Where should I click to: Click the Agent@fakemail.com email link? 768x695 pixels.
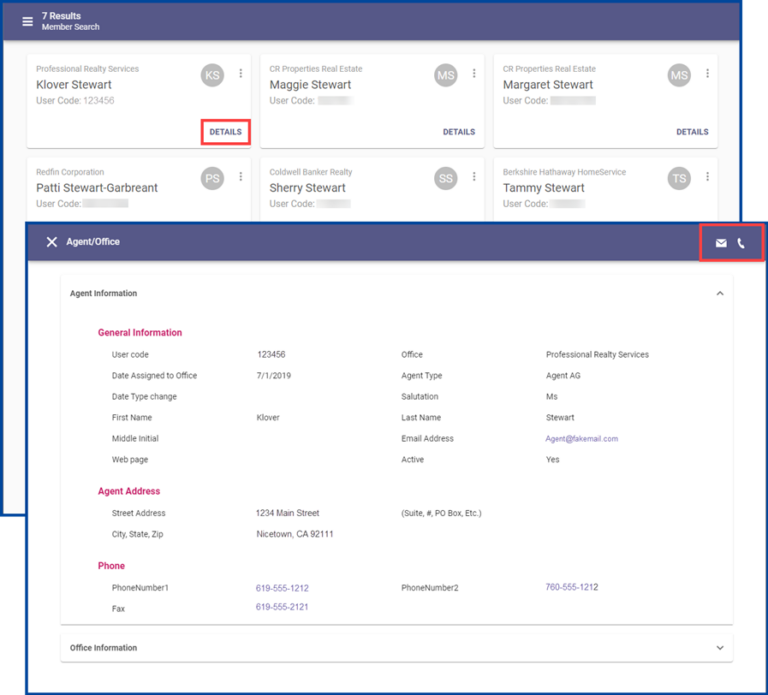(582, 439)
